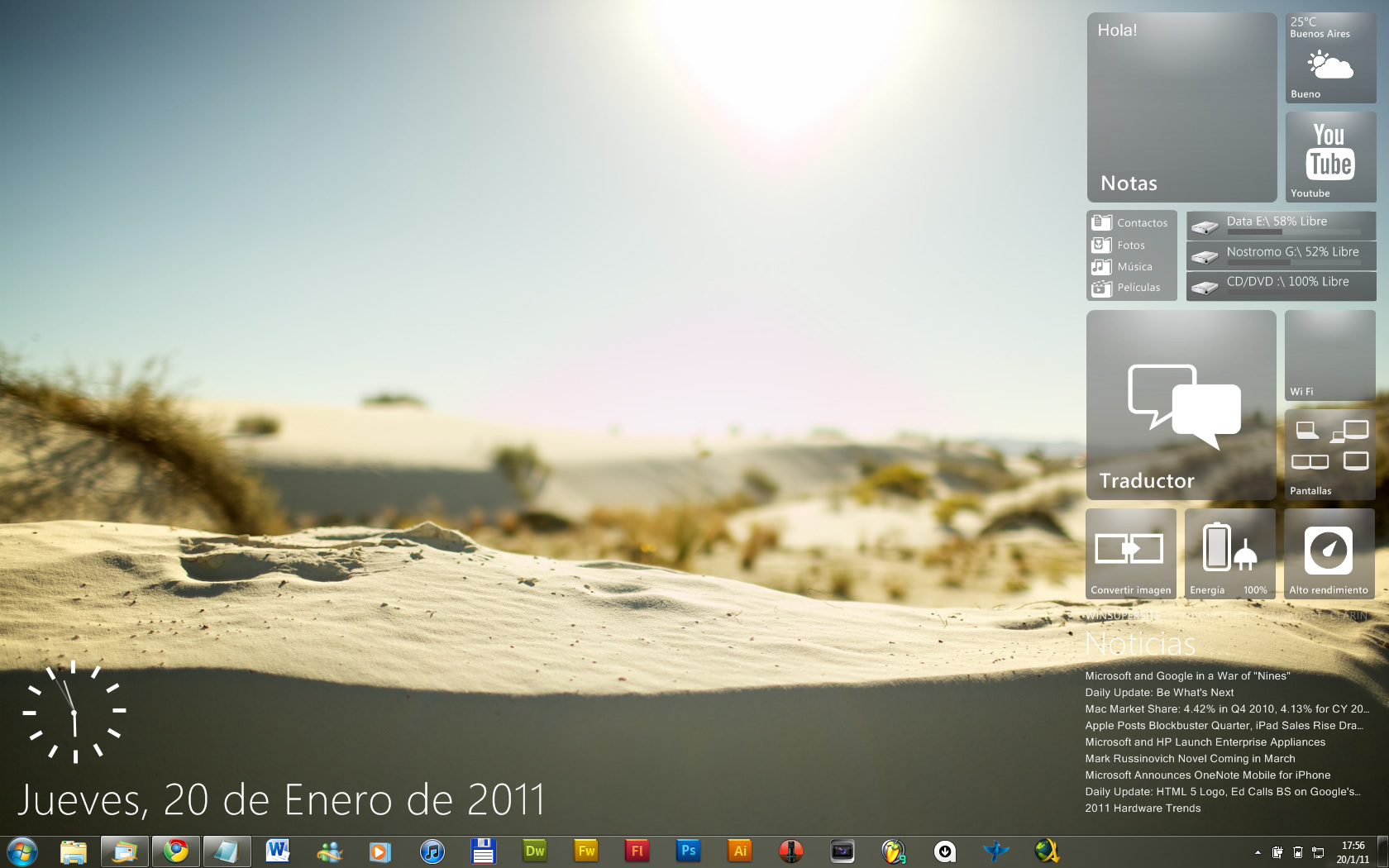The width and height of the screenshot is (1389, 868).
Task: Open headline 'Microsoft and Google in a War of "Nines"'
Action: pyautogui.click(x=1187, y=675)
